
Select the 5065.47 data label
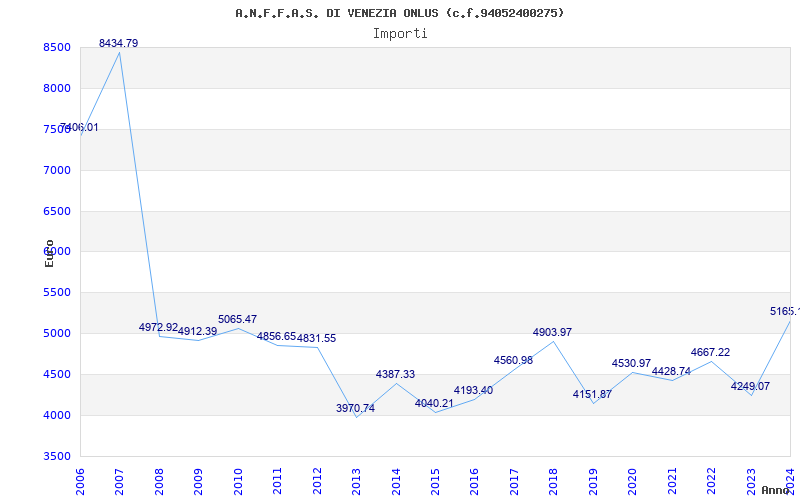pos(237,319)
